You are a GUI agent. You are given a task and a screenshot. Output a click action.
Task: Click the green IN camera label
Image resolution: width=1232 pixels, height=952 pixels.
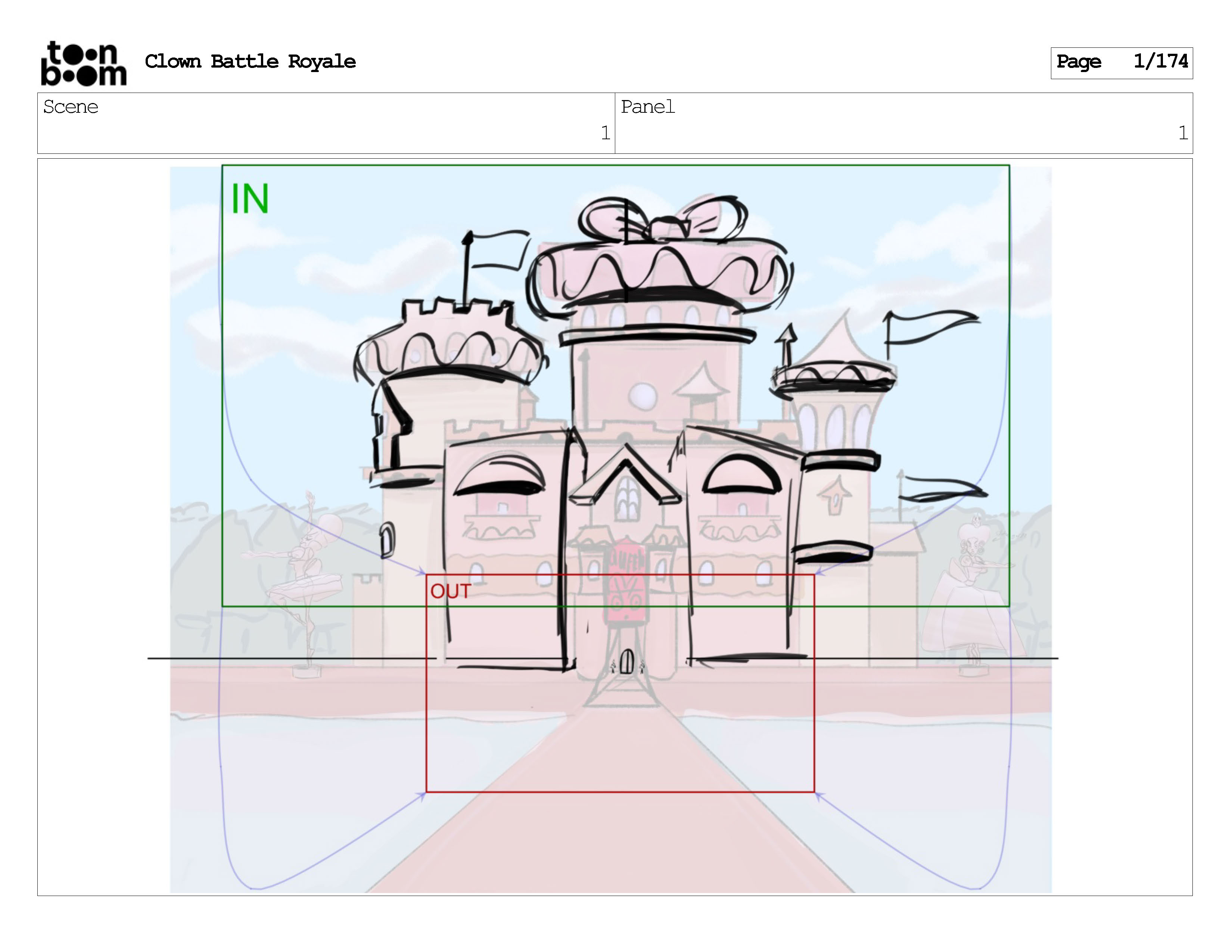click(x=250, y=199)
